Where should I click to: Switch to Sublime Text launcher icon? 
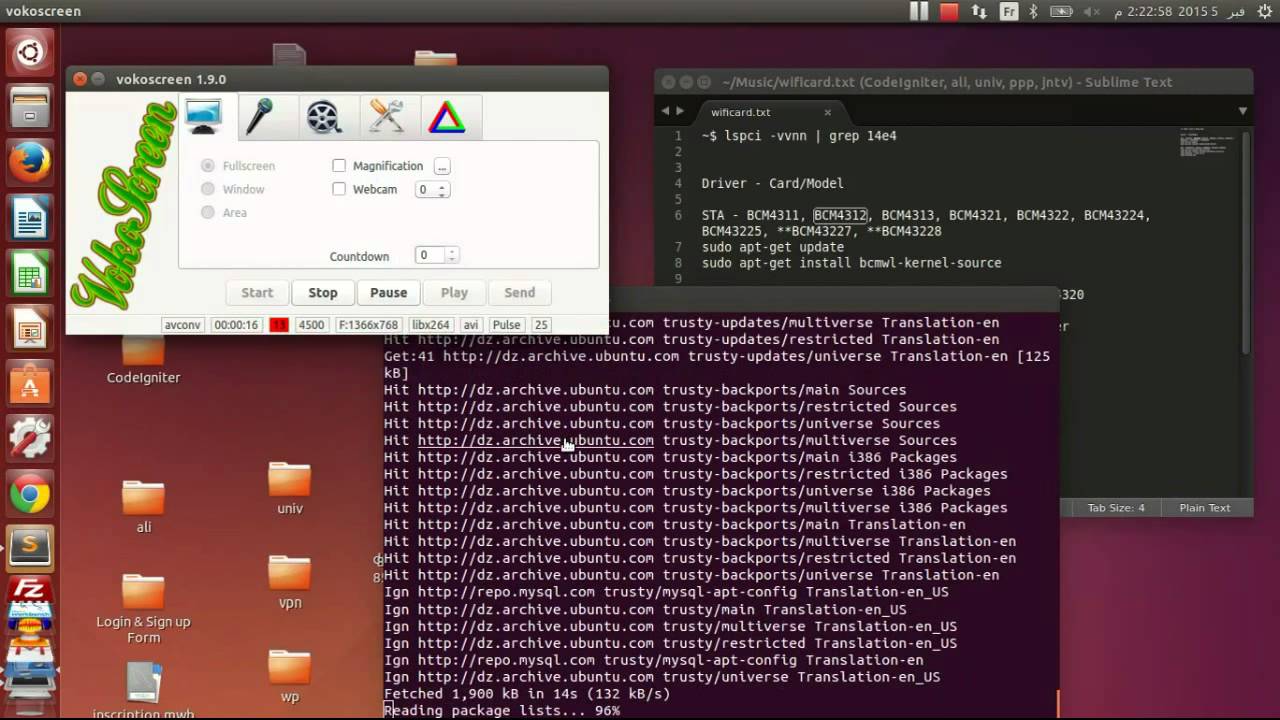coord(30,547)
